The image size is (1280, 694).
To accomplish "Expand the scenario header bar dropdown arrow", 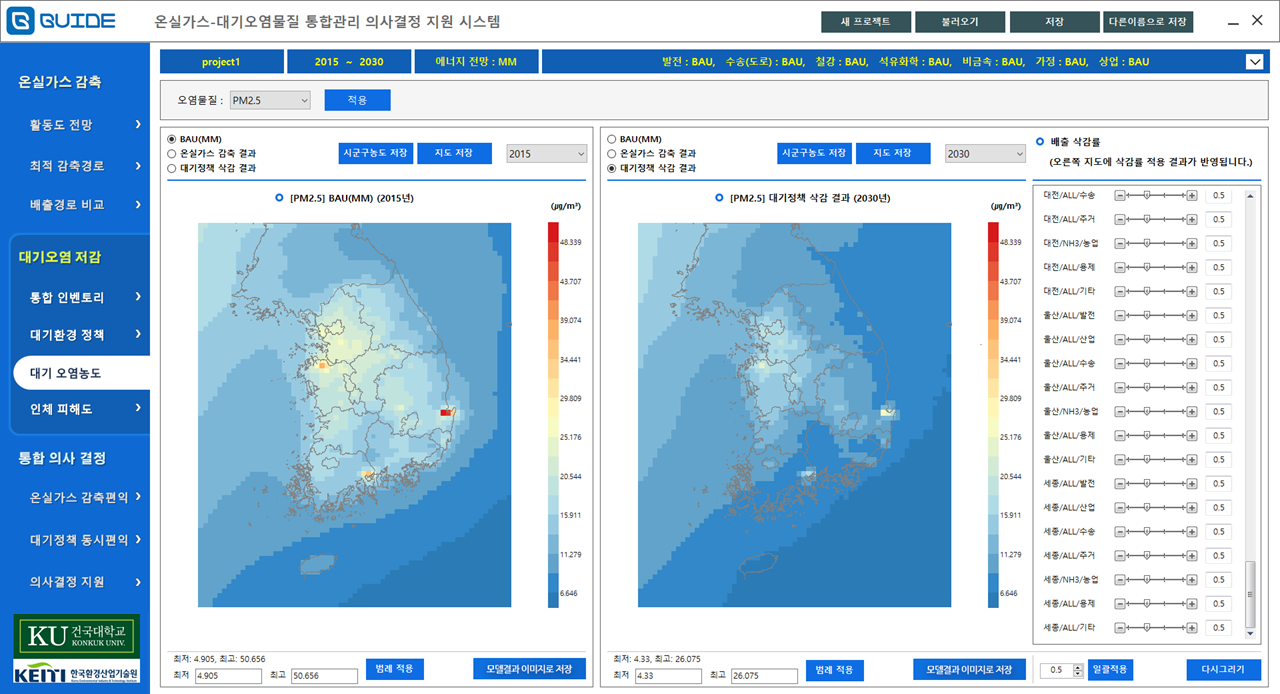I will (x=1255, y=62).
